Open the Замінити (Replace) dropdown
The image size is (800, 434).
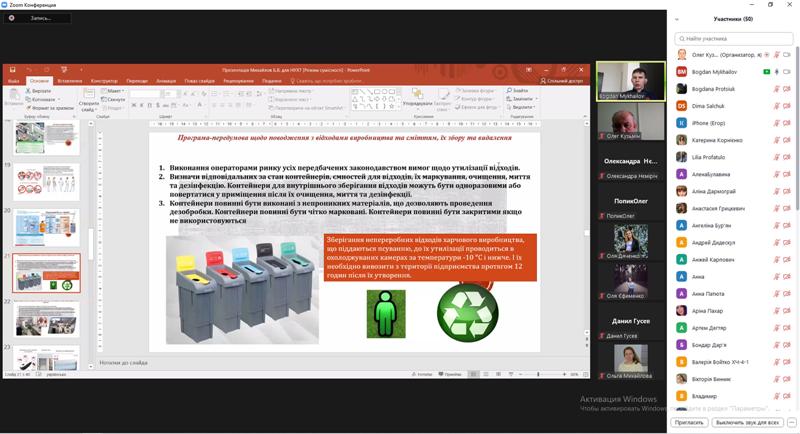tap(522, 99)
